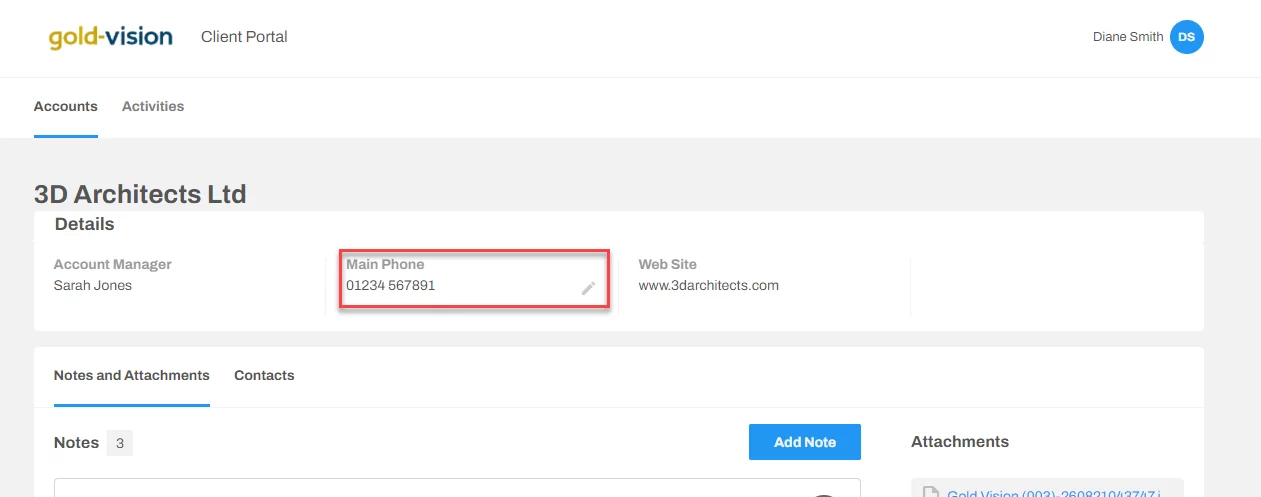Click the Sarah Jones account manager value

tap(93, 285)
